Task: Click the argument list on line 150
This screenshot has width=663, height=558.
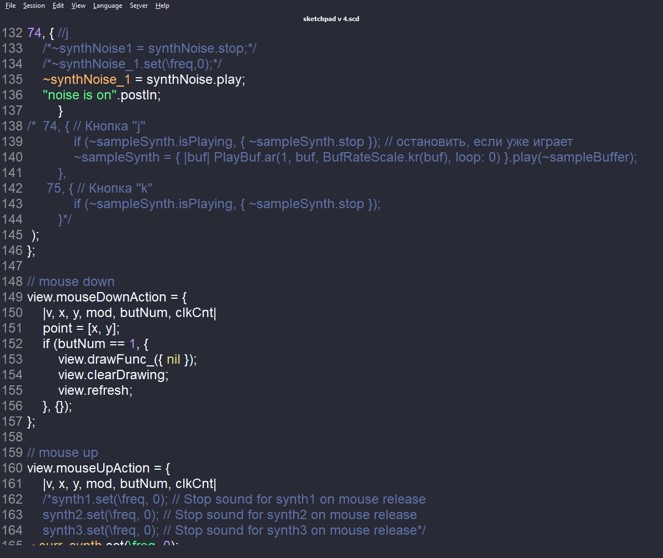Action: pyautogui.click(x=129, y=313)
